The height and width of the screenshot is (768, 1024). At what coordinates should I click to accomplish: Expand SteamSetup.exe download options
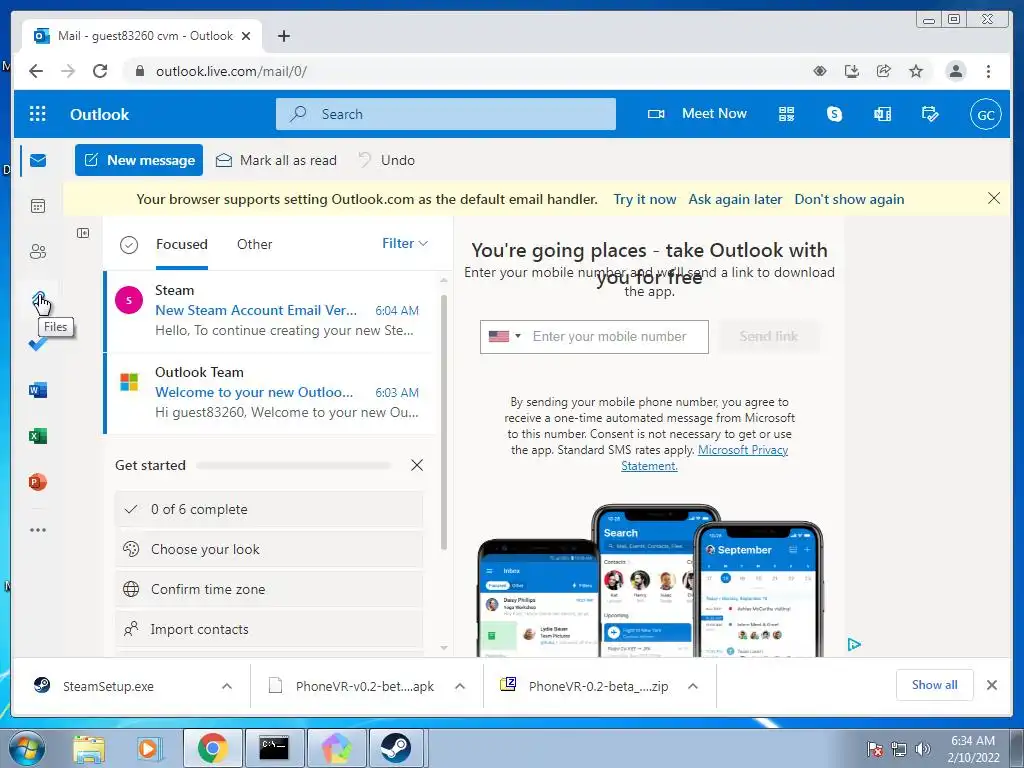(227, 686)
